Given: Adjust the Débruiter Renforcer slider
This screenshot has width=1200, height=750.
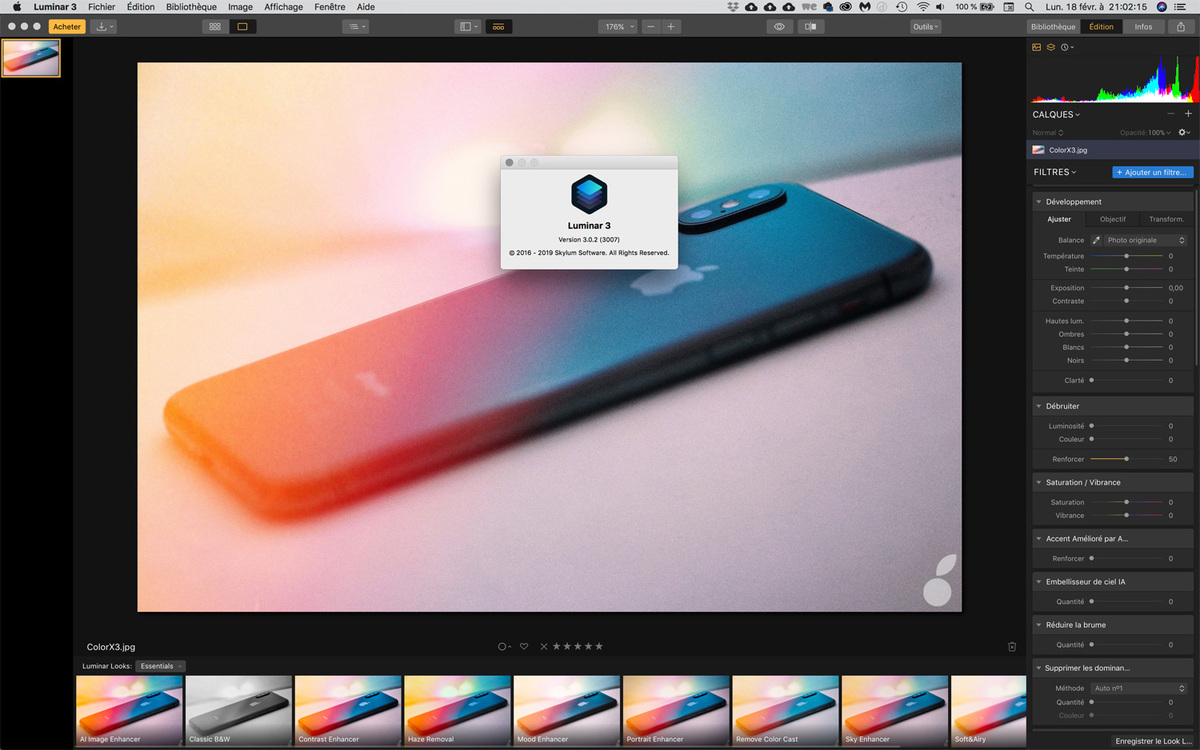Looking at the screenshot, I should click(1127, 459).
